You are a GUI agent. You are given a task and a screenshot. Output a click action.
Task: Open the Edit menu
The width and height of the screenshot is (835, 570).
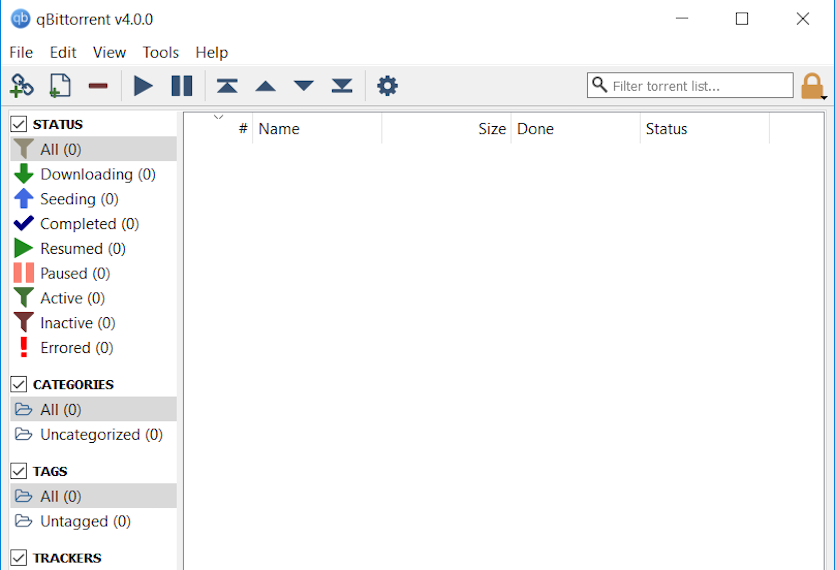click(x=63, y=52)
